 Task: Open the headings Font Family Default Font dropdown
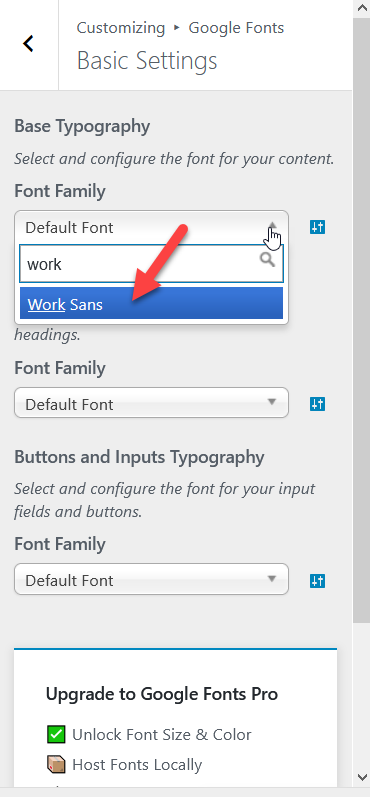coord(151,403)
